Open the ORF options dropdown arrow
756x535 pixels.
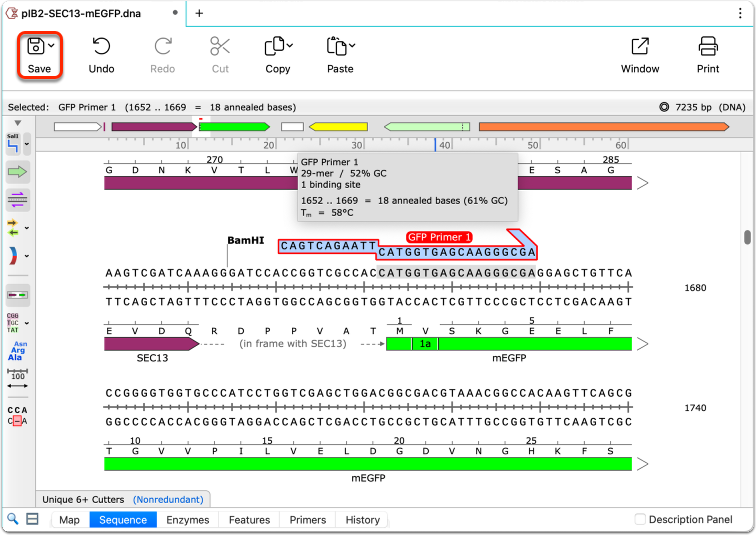(x=27, y=228)
